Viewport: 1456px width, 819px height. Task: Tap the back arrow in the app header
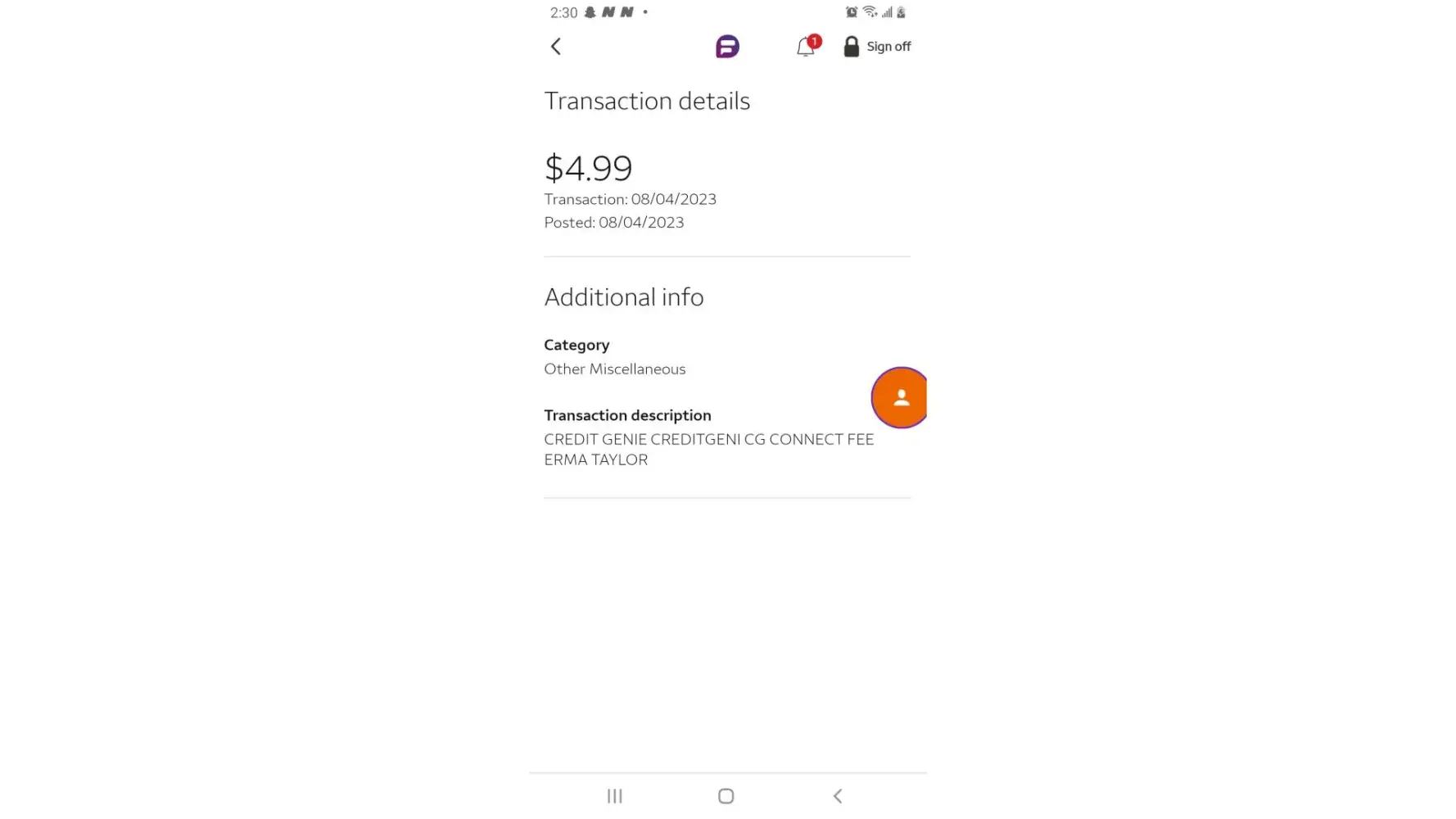[556, 47]
